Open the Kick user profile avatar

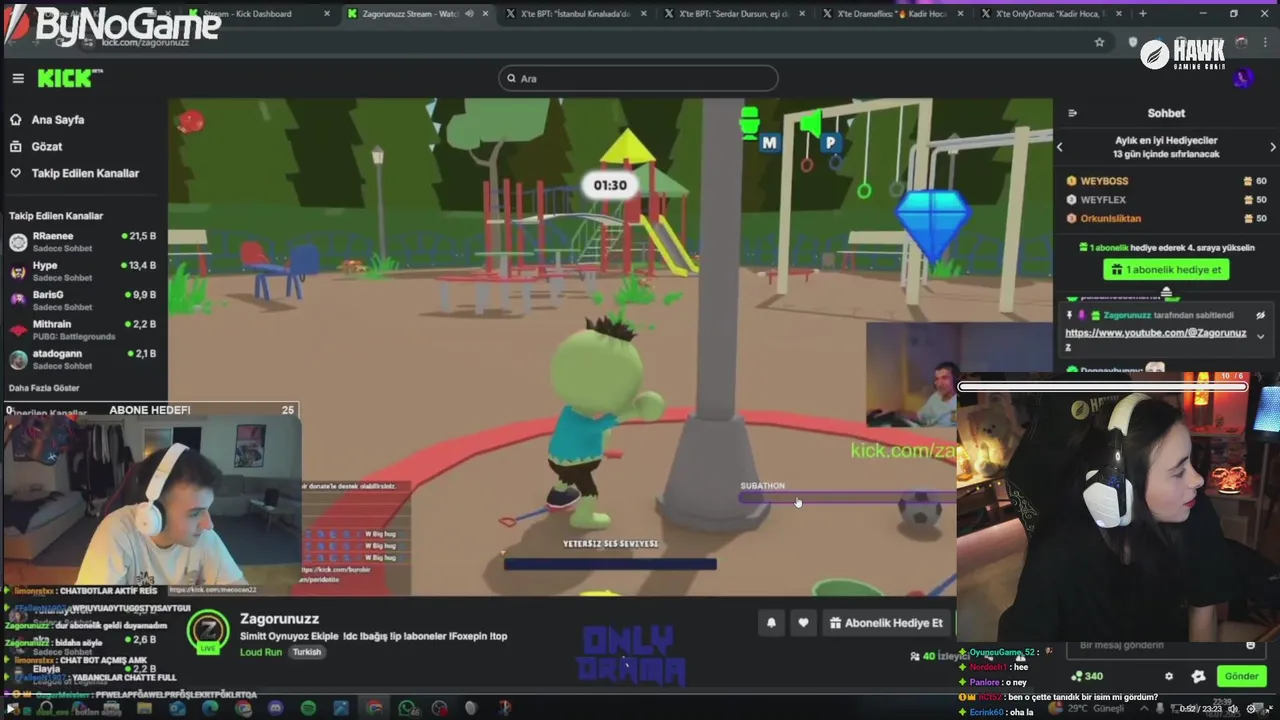pyautogui.click(x=1243, y=78)
